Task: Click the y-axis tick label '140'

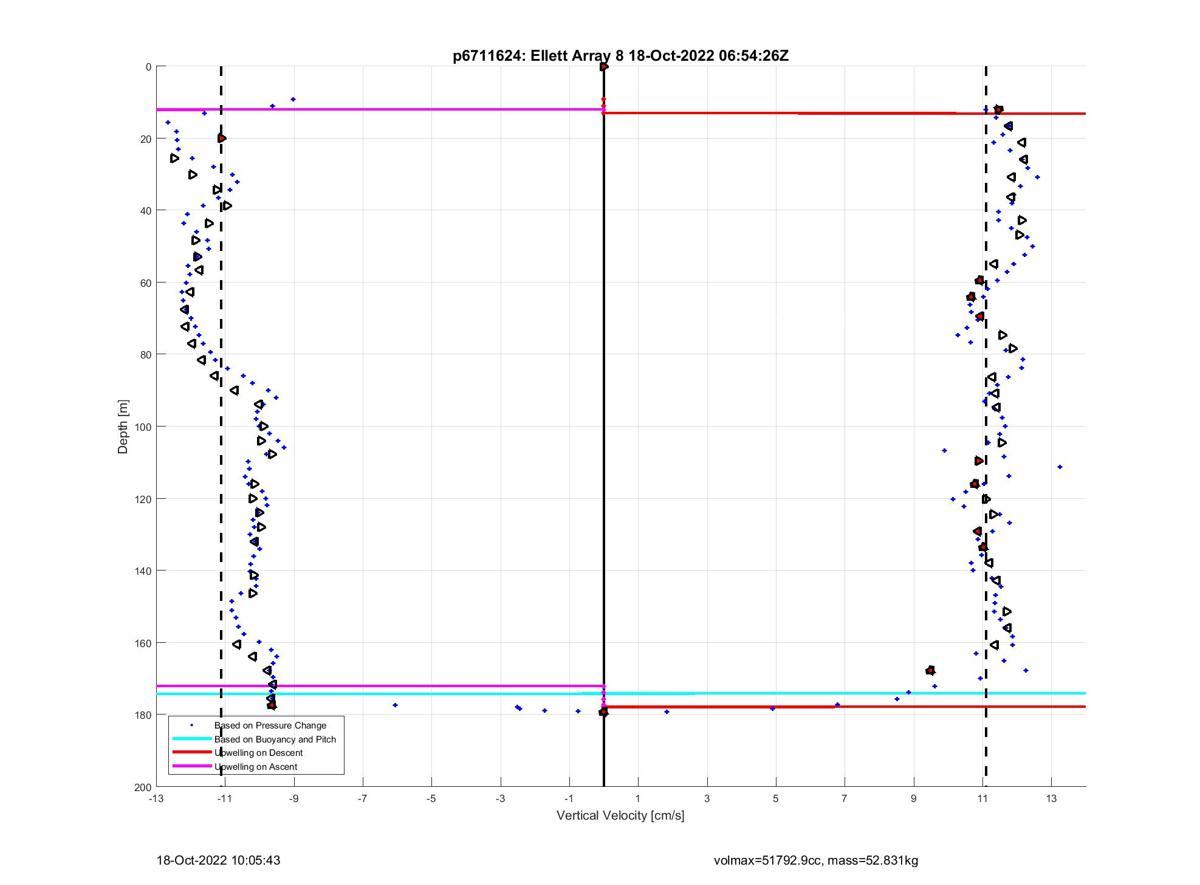Action: coord(143,571)
